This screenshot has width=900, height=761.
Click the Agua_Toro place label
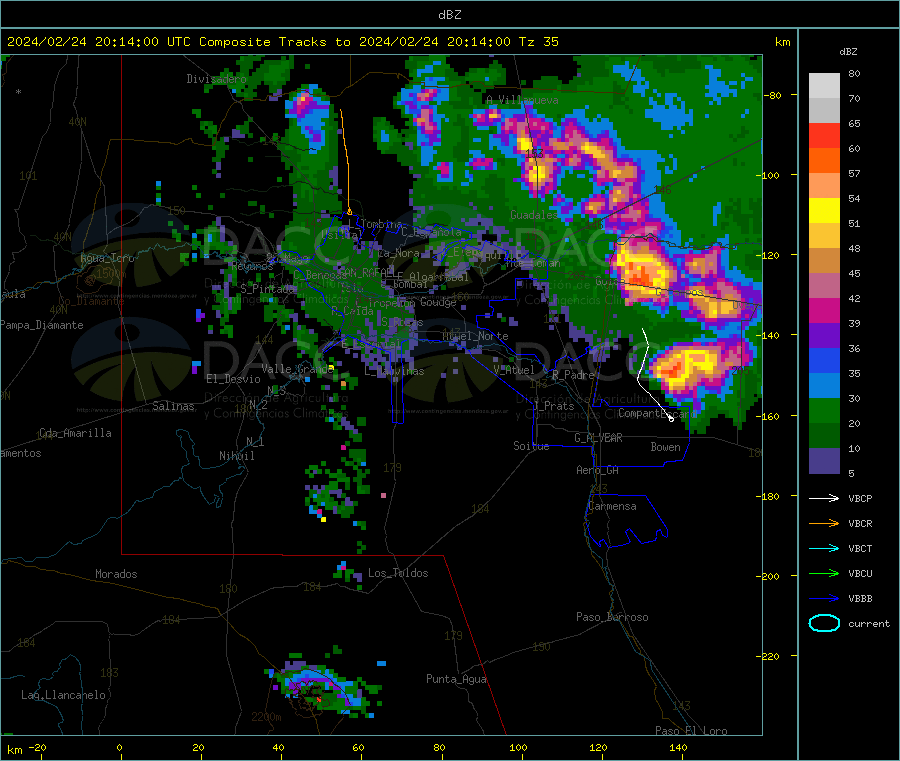[x=107, y=258]
